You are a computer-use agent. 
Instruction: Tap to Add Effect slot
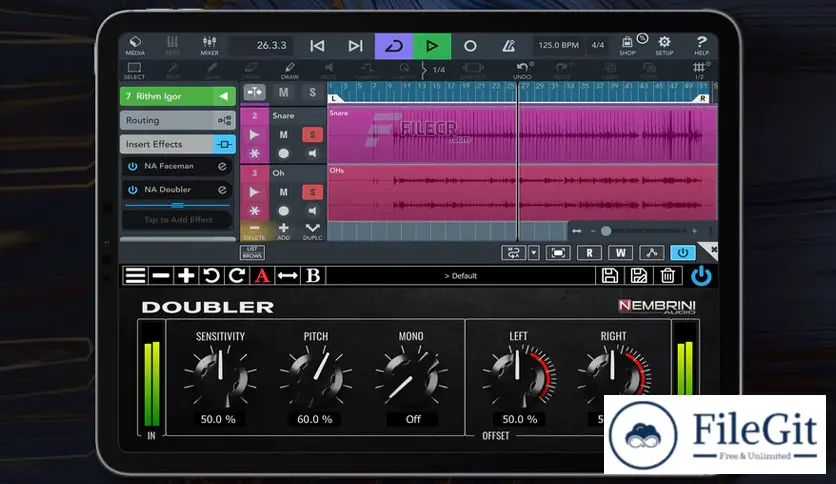pos(178,220)
